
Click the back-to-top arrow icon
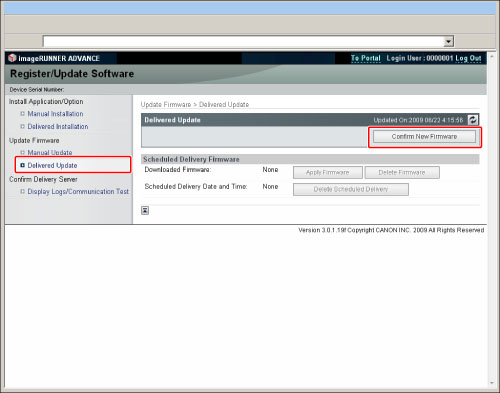point(145,210)
